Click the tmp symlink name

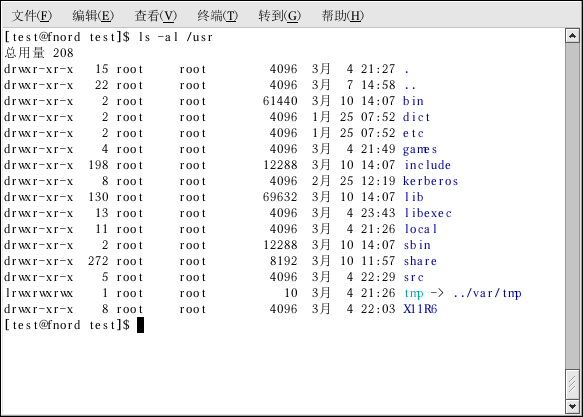coord(414,294)
